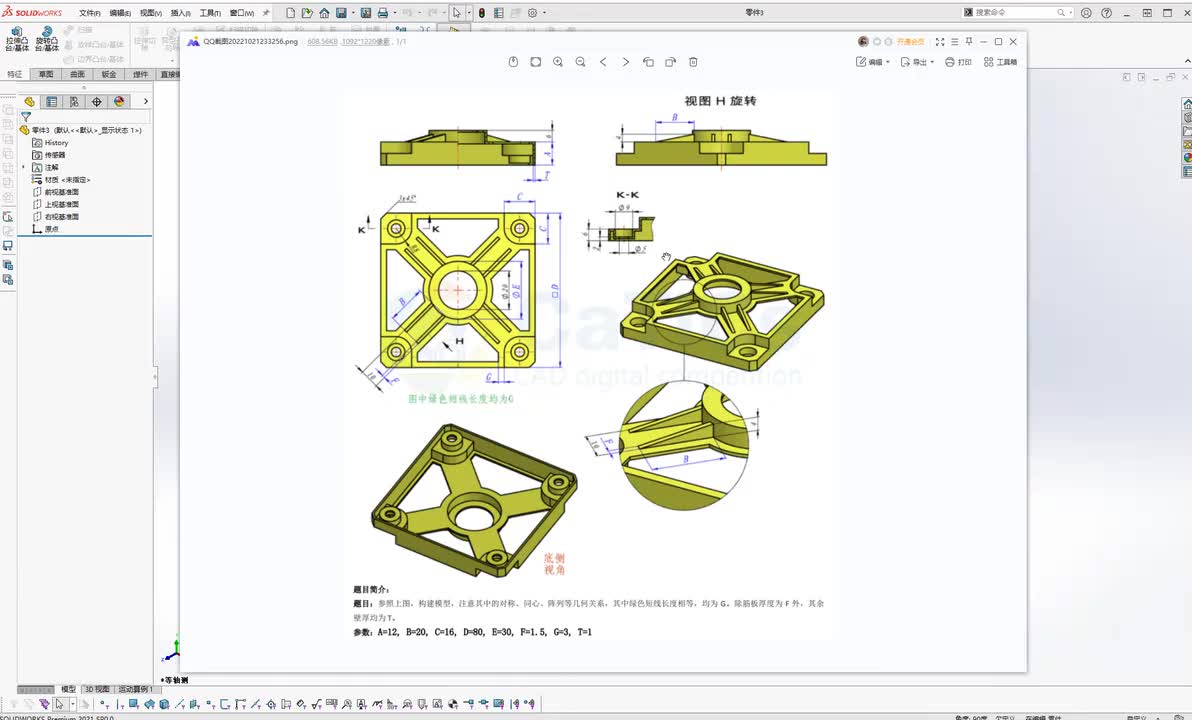
Task: Open the 工具箱 button in the image viewer
Action: tap(1000, 62)
